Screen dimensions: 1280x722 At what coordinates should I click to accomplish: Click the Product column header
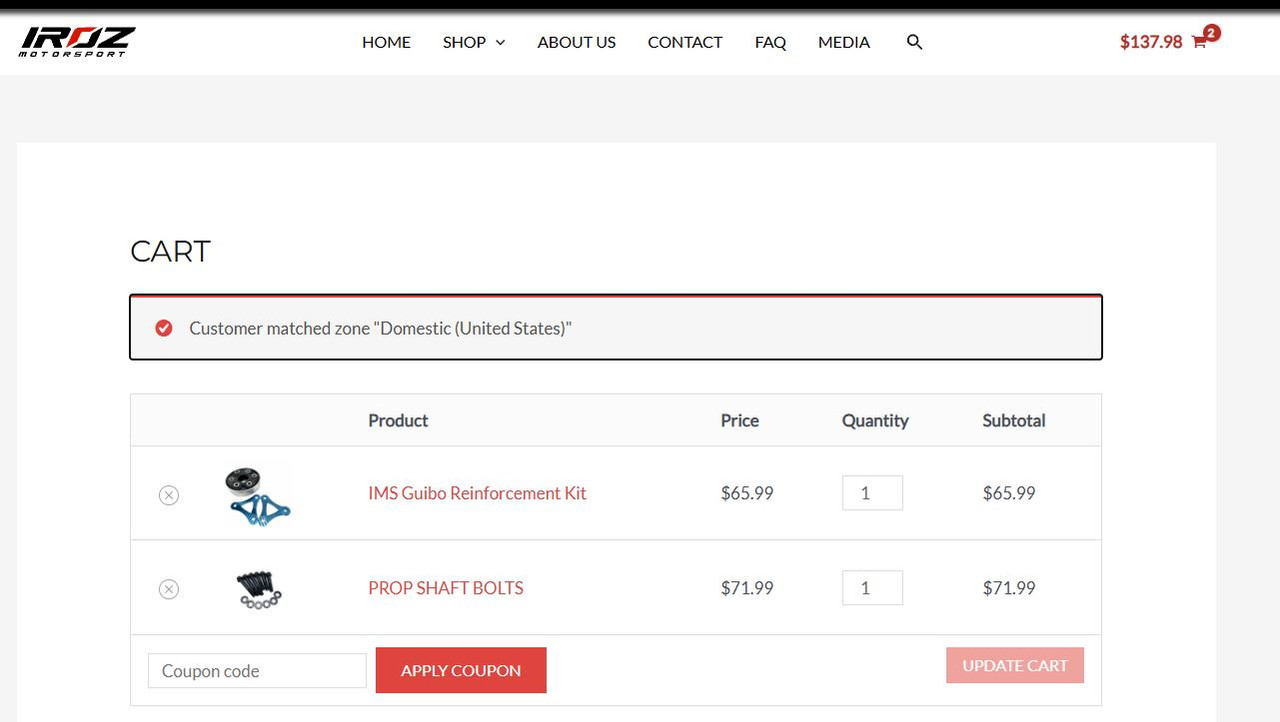point(398,420)
